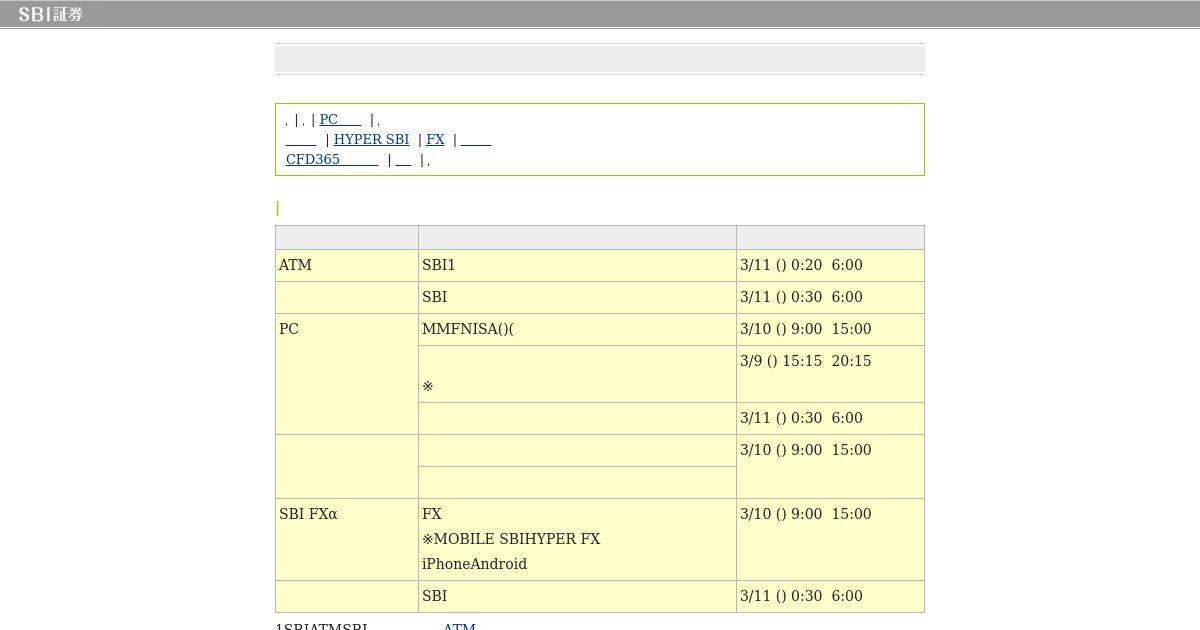
Task: Select the SBI1 table cell
Action: pos(577,265)
